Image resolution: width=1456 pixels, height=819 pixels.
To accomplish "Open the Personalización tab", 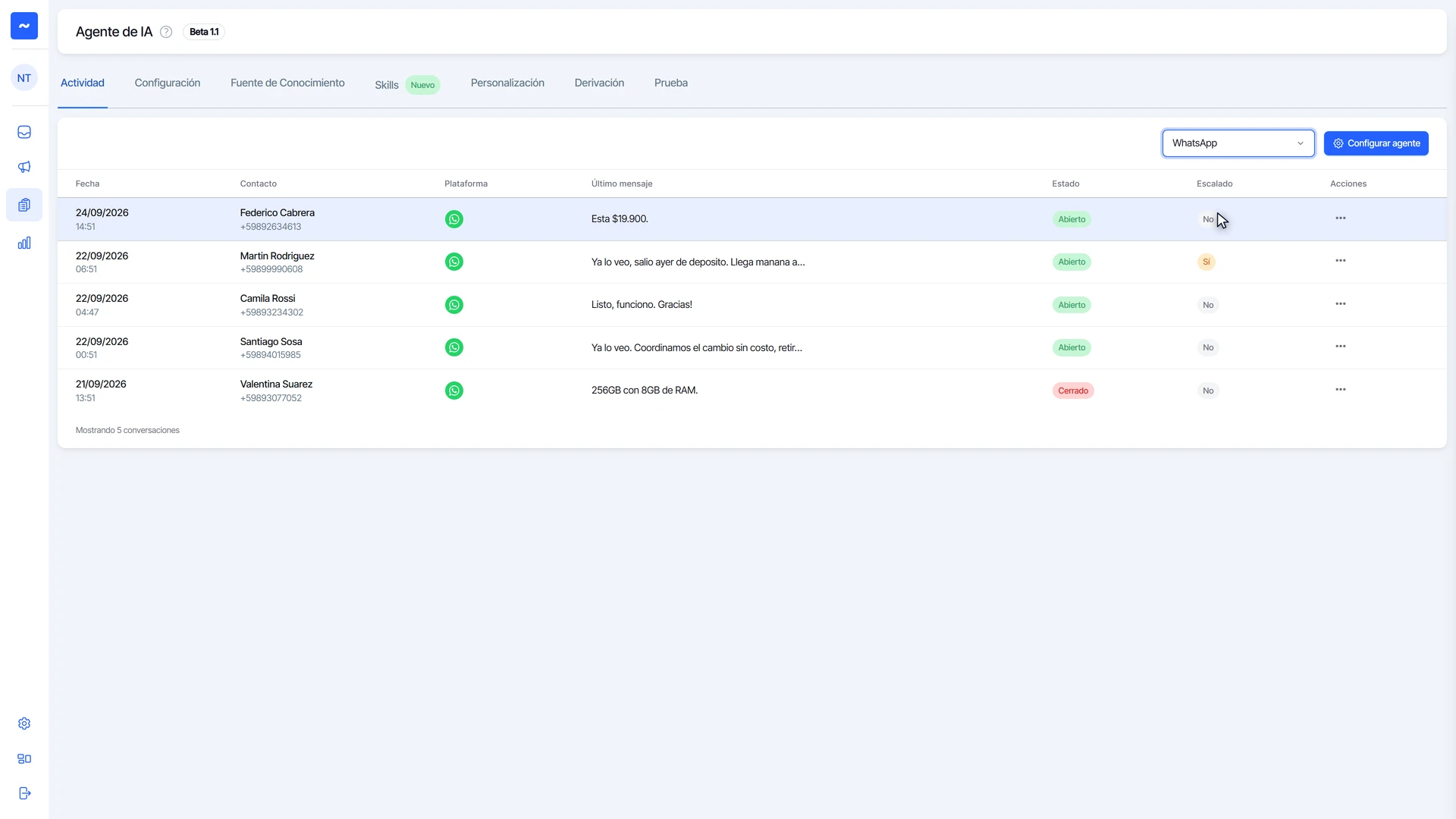I will (507, 83).
